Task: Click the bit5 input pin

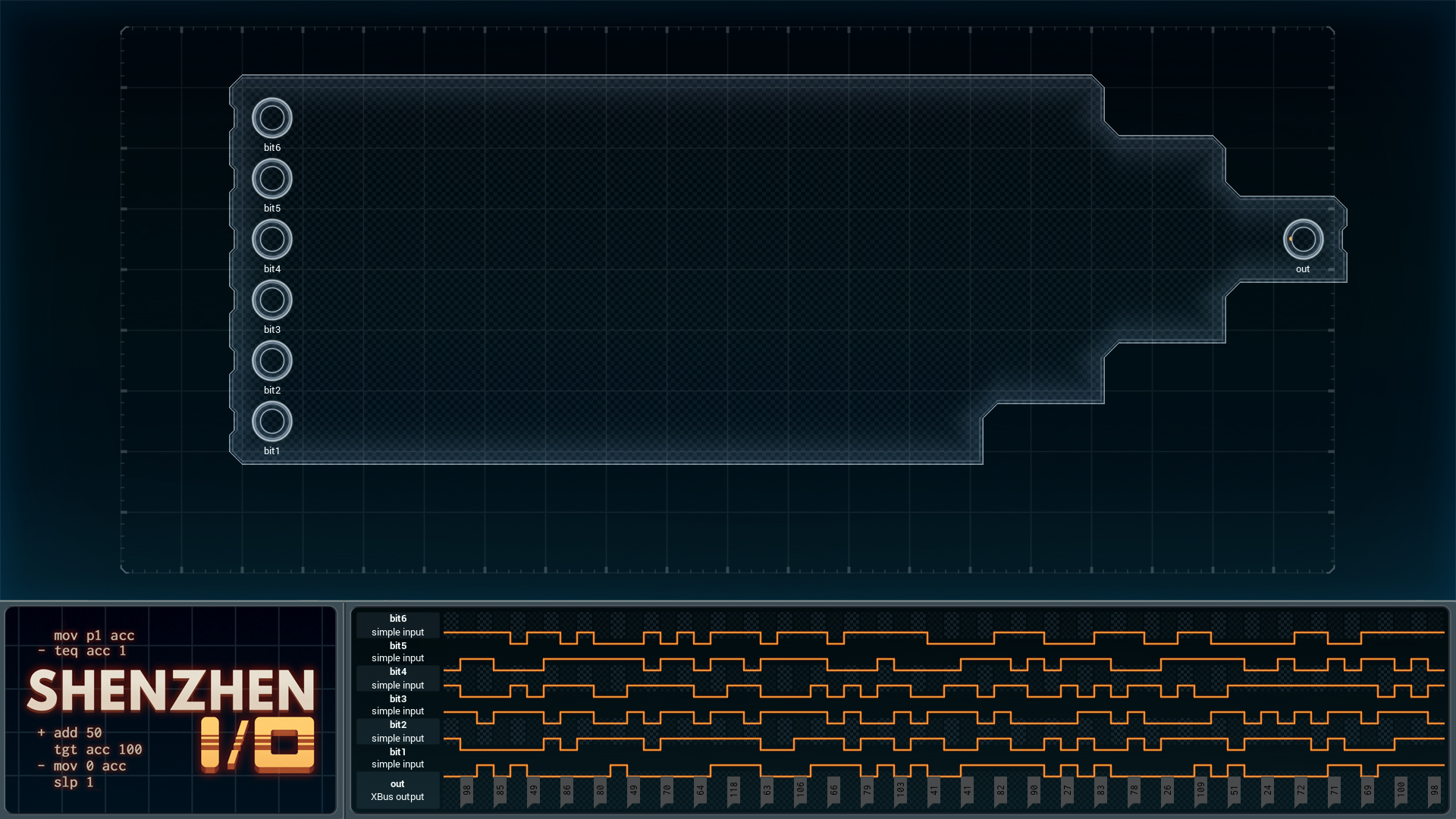Action: pyautogui.click(x=271, y=179)
